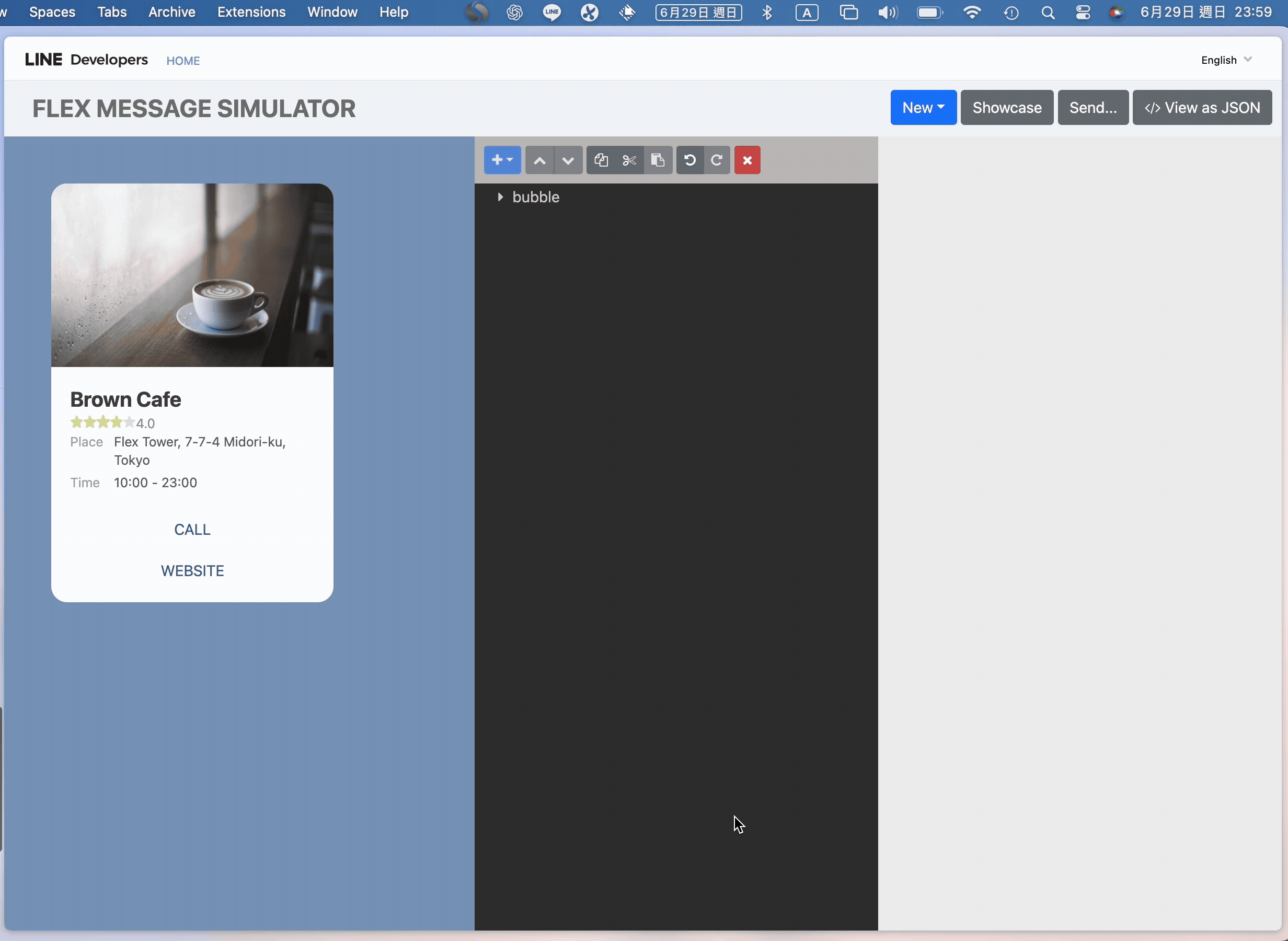Image resolution: width=1288 pixels, height=941 pixels.
Task: Expand the bubble tree node arrow
Action: [x=500, y=197]
